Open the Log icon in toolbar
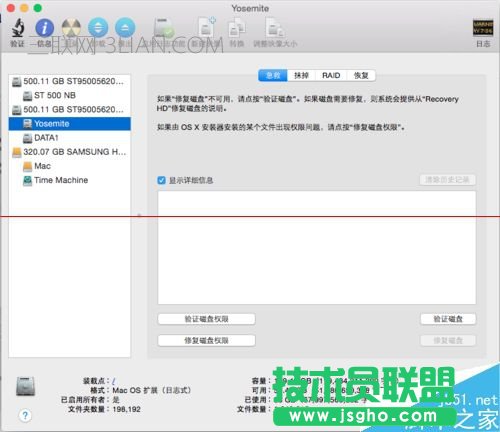The width and height of the screenshot is (500, 432). pos(483,28)
